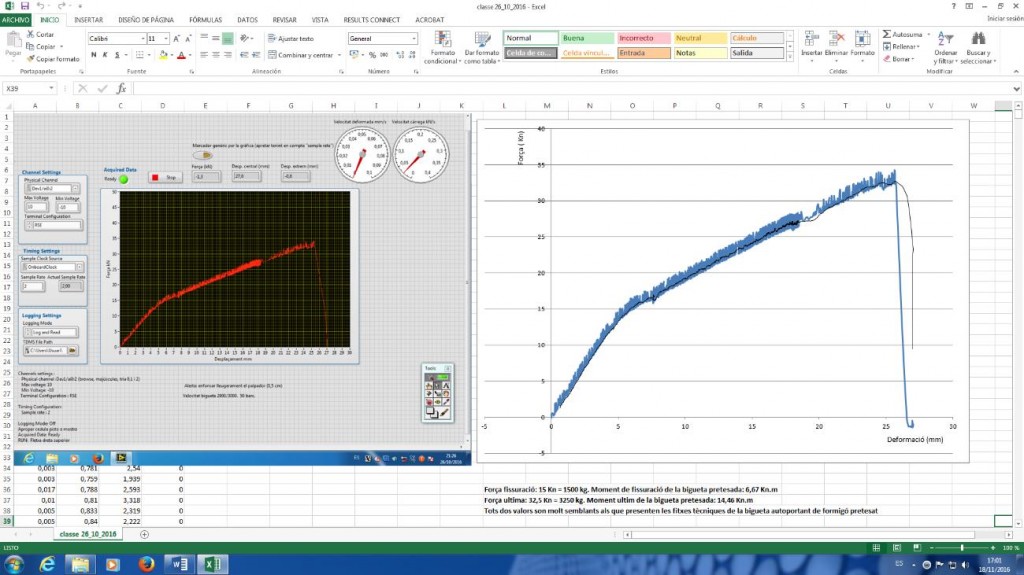Screen dimensions: 1024x575
Task: Click the zoom slider handle in status bar
Action: pos(962,548)
